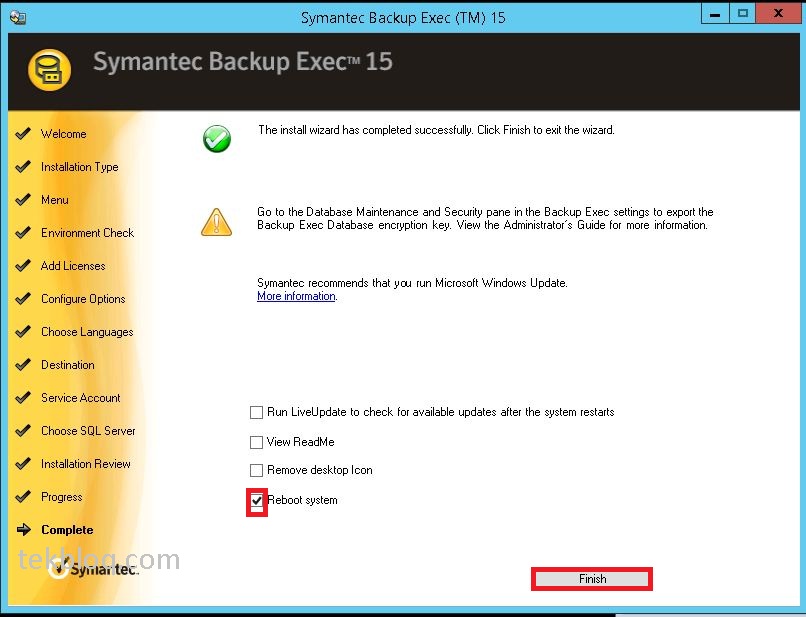This screenshot has height=617, width=806.
Task: Click checkmark beside Configure Options
Action: [23, 299]
